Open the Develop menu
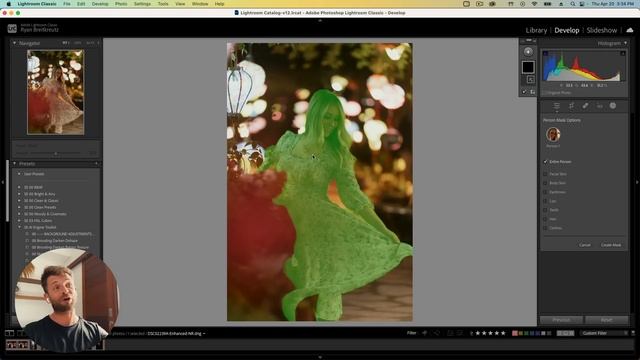Viewport: 640px width, 360px height. tap(100, 4)
